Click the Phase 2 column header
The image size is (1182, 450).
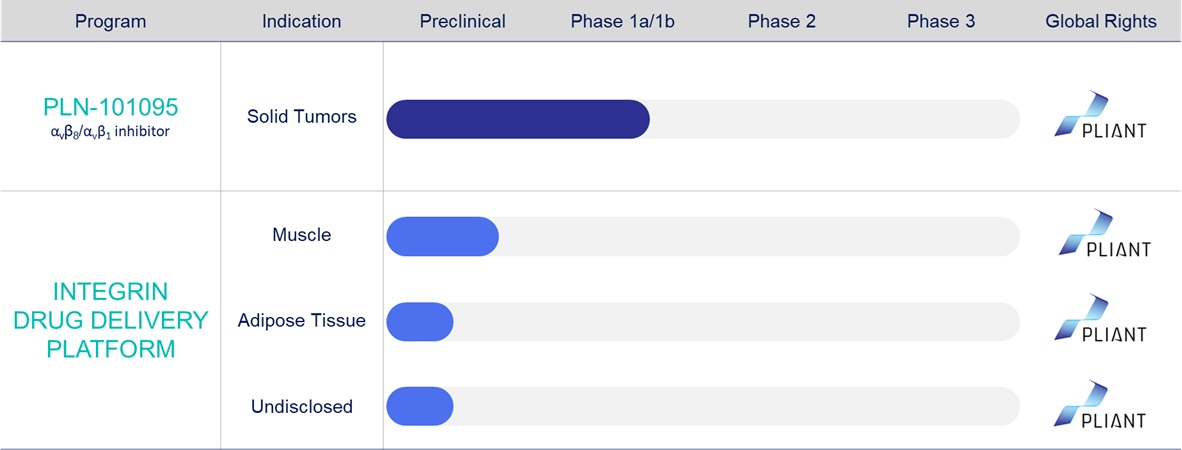[782, 21]
